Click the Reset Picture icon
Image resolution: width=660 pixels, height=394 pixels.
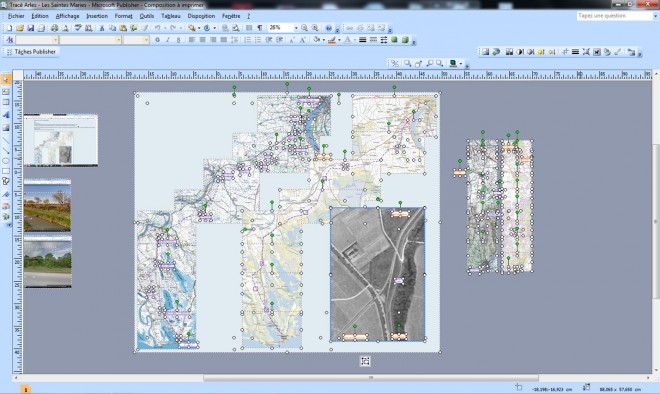631,52
